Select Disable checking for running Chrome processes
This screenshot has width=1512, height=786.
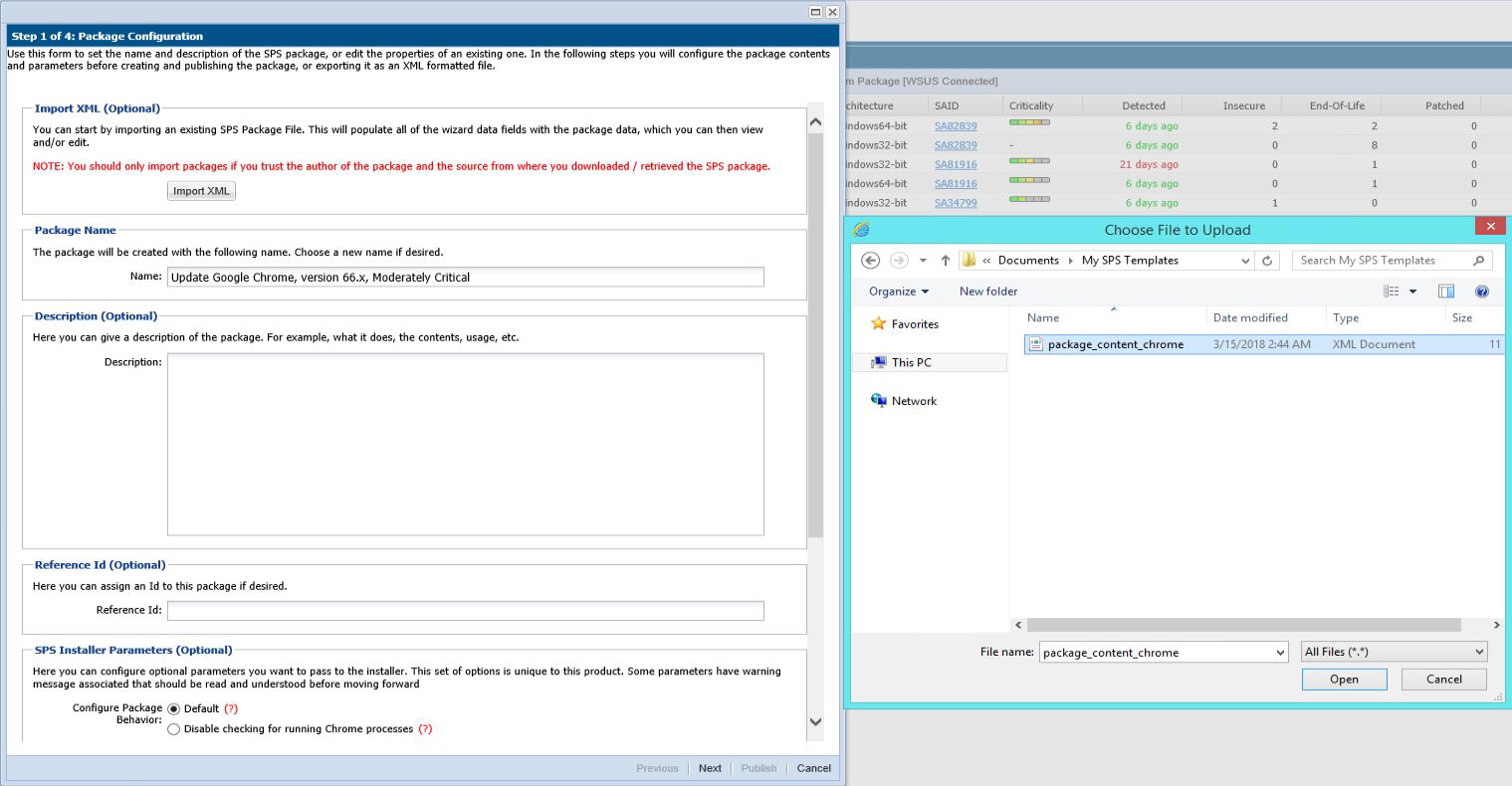pyautogui.click(x=174, y=729)
